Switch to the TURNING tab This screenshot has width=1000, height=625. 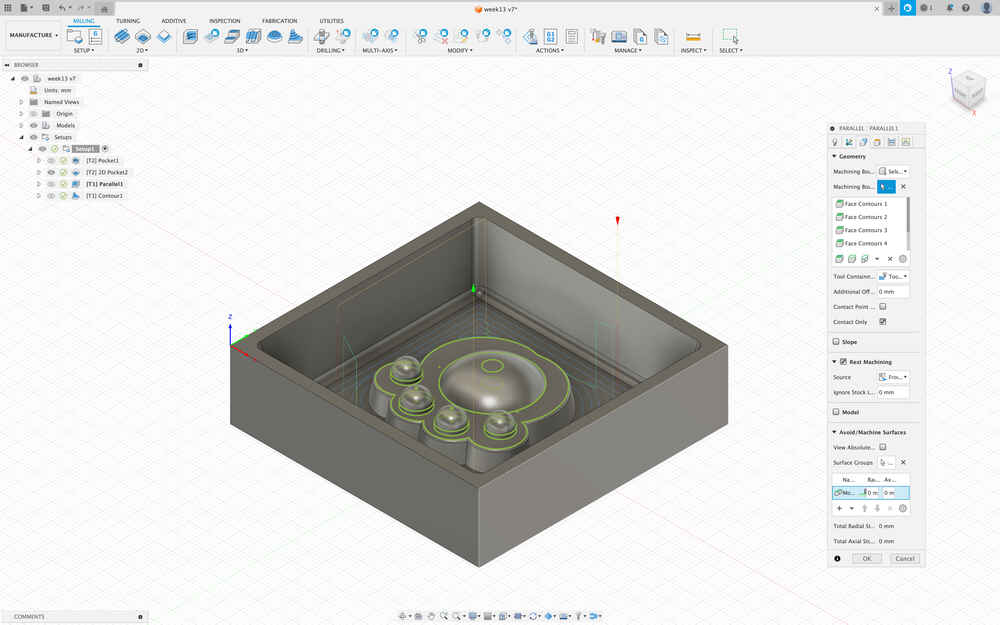[x=128, y=21]
